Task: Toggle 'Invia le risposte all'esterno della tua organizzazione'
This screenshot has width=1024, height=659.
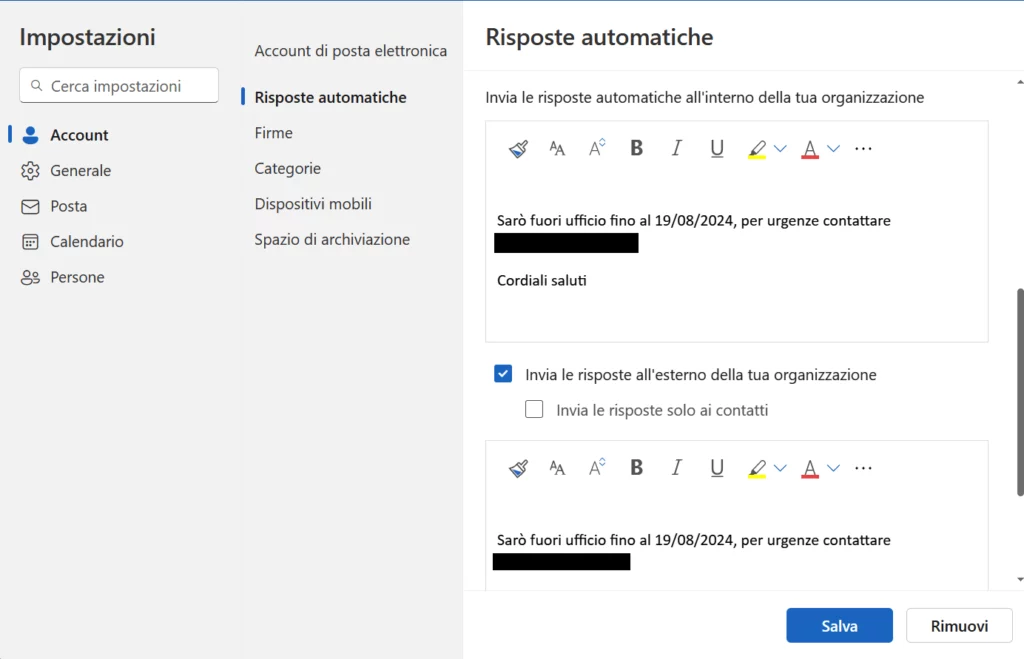Action: tap(502, 374)
